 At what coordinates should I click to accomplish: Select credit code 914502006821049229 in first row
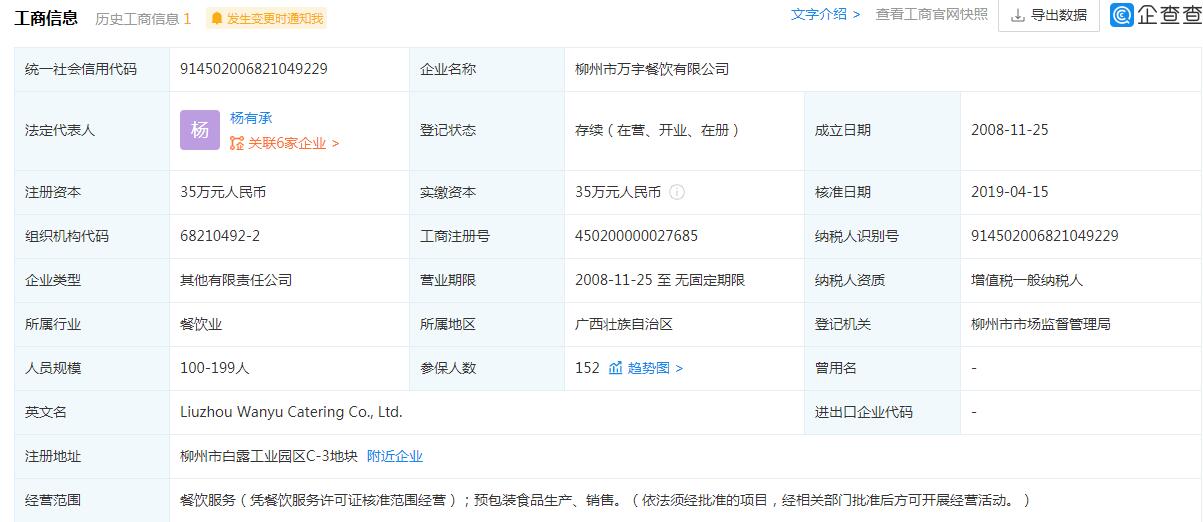pos(254,69)
